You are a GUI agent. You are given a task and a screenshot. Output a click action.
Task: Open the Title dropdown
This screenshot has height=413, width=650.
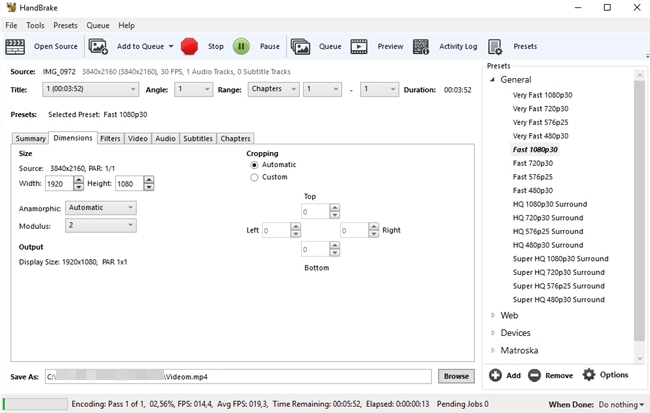click(x=90, y=89)
